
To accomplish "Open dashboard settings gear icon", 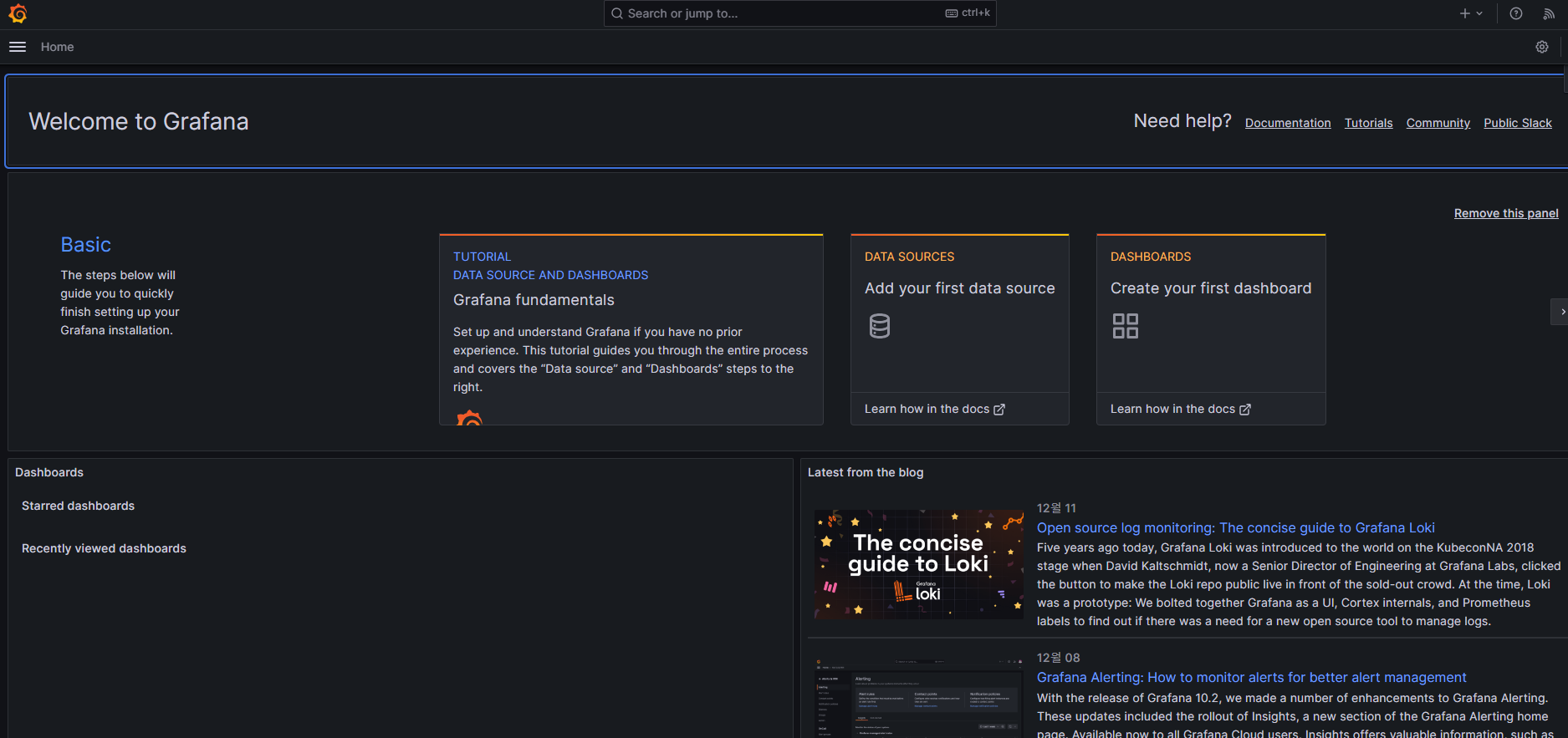I will point(1542,47).
